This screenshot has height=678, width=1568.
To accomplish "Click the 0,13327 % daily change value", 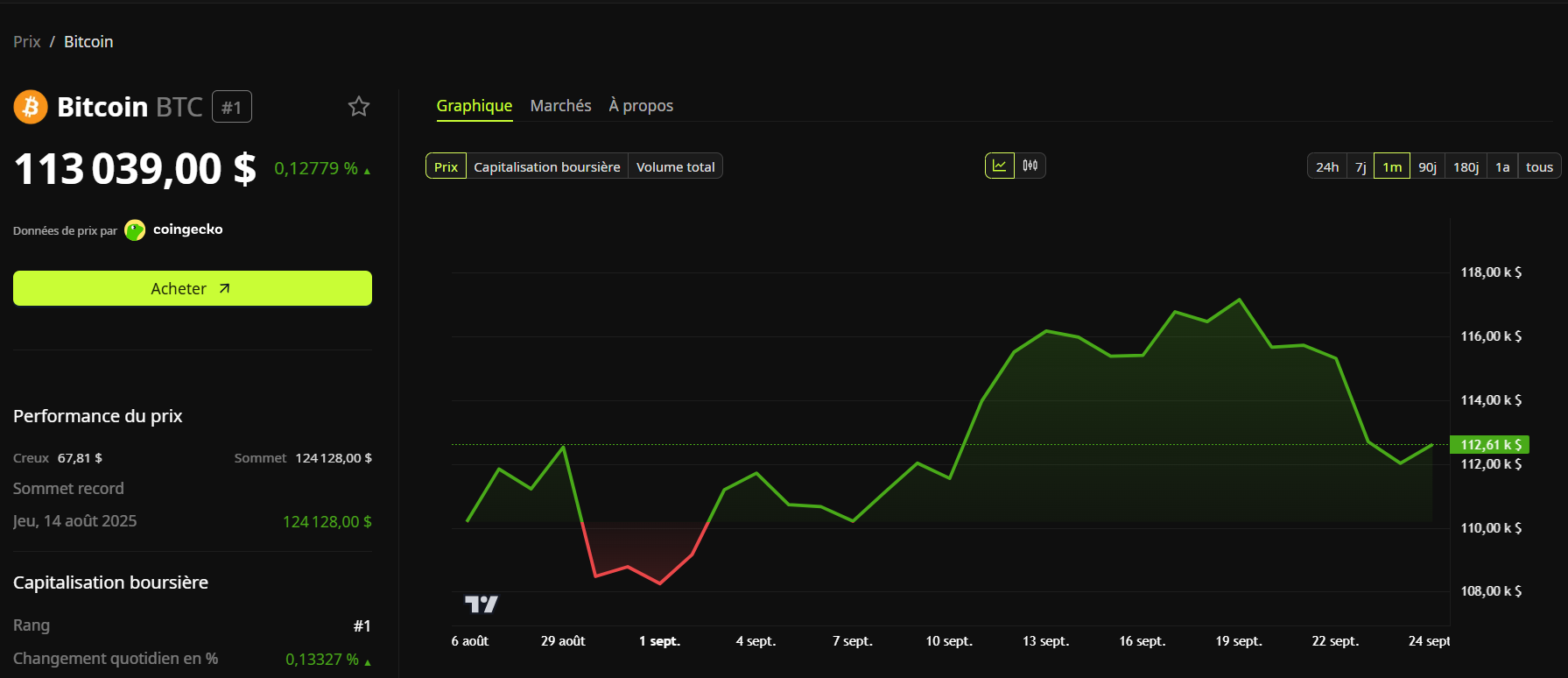I will coord(322,660).
